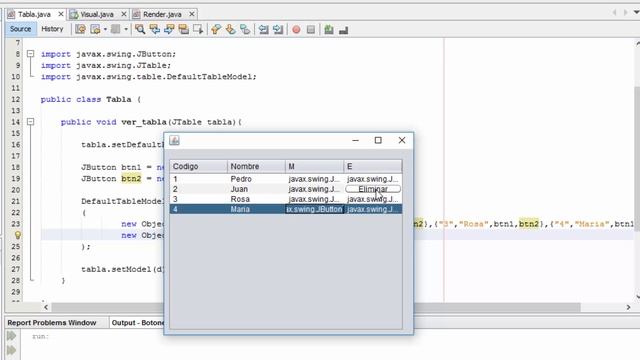
Task: Find the next occurrence
Action: point(169,29)
